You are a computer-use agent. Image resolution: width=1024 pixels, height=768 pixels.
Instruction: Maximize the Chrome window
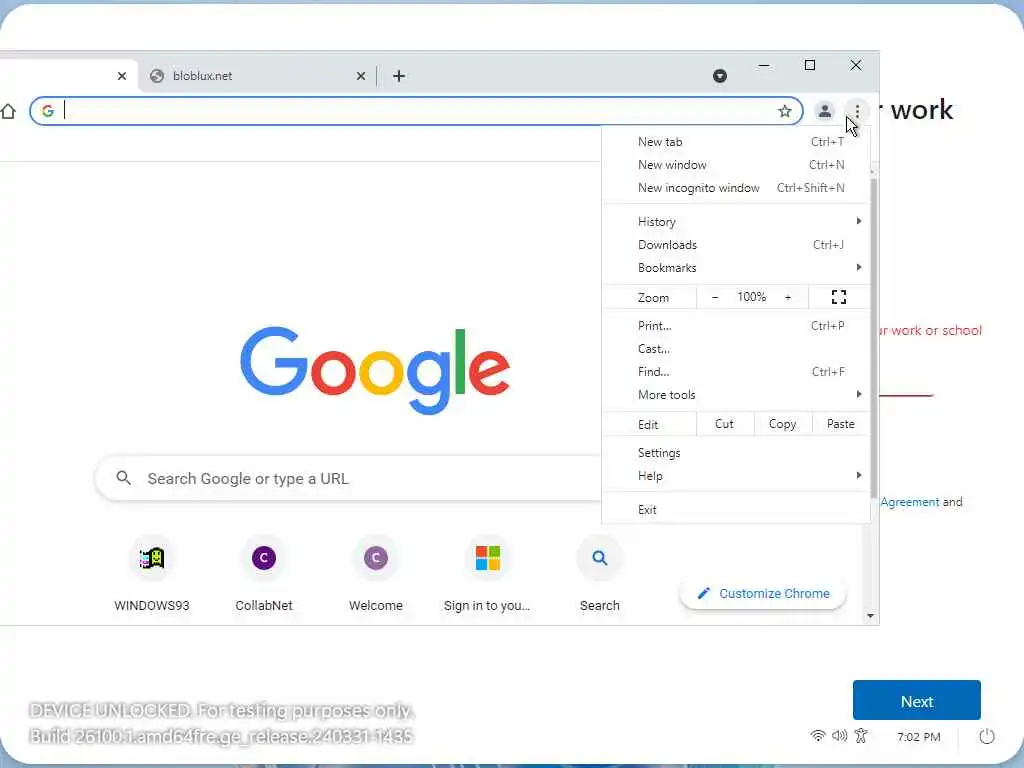click(x=810, y=65)
